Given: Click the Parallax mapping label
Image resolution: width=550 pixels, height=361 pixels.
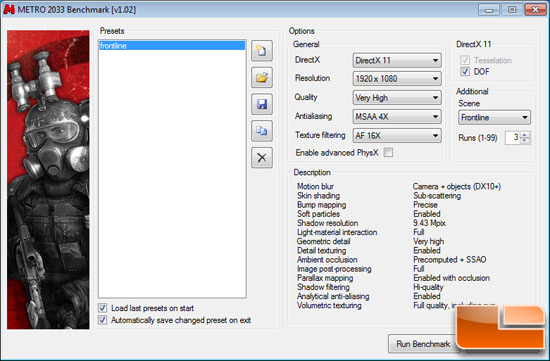Looking at the screenshot, I should (325, 278).
